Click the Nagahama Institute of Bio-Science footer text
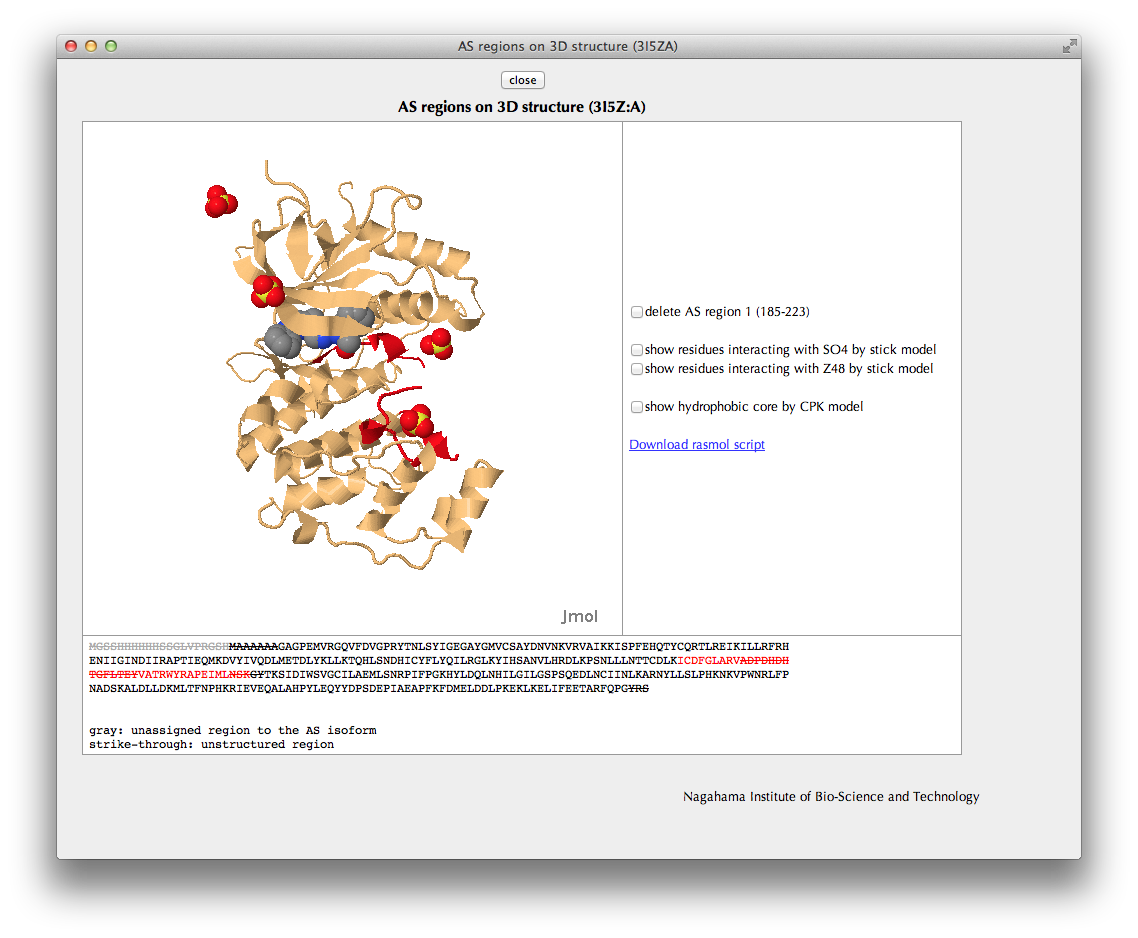 point(831,797)
